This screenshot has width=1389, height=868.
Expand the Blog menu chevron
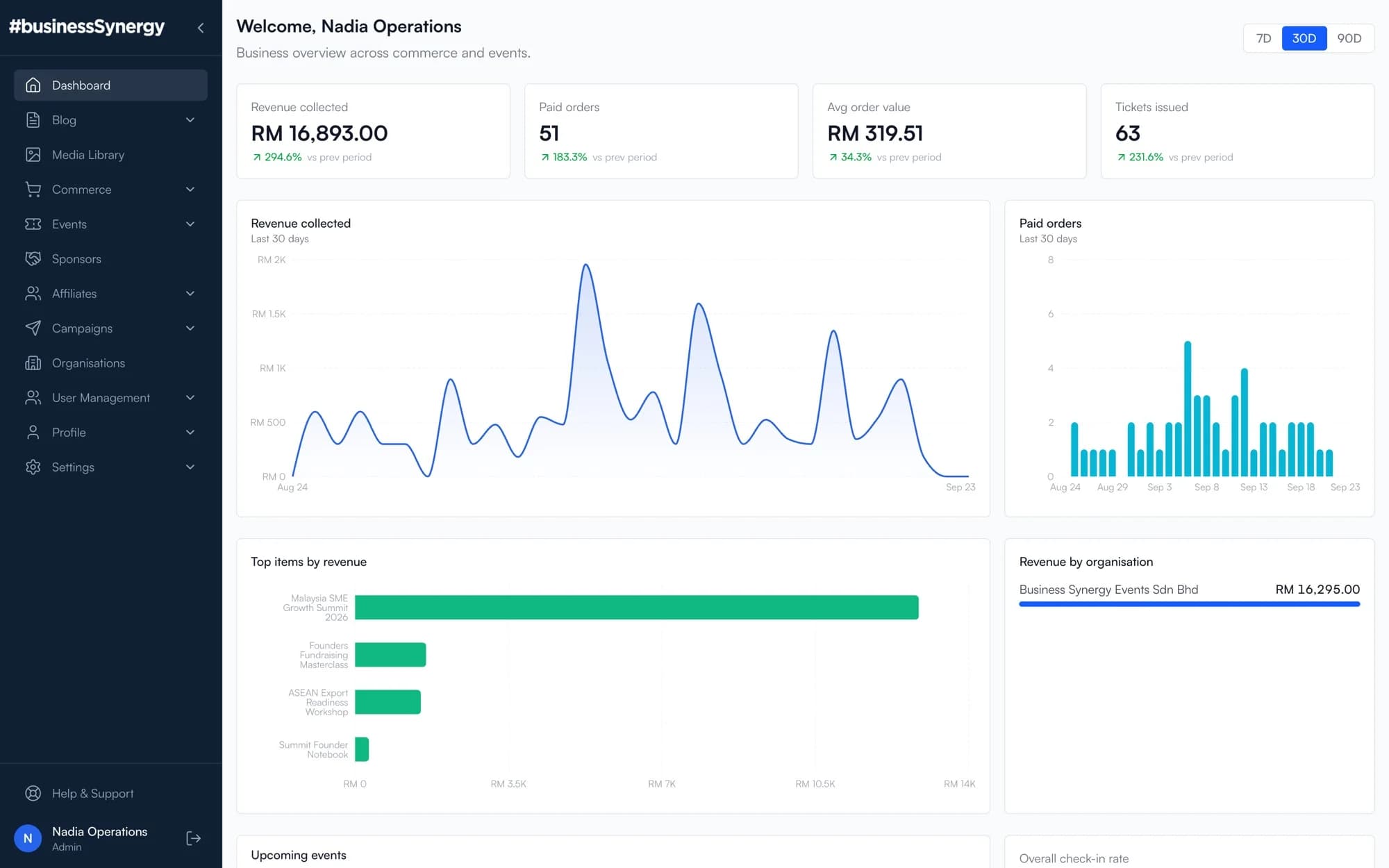pos(190,119)
